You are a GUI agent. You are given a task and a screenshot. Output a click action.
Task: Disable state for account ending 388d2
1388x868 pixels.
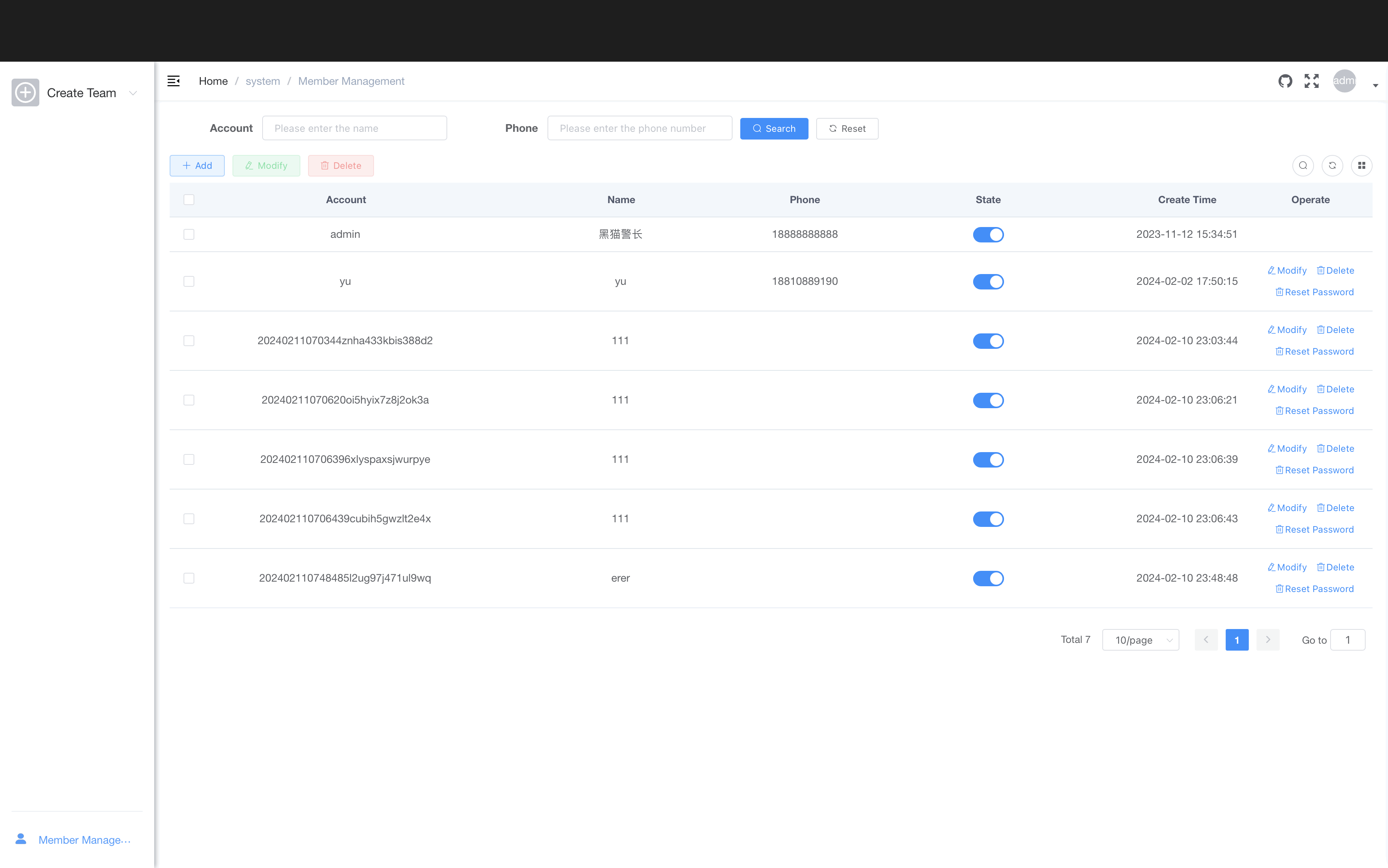point(988,341)
